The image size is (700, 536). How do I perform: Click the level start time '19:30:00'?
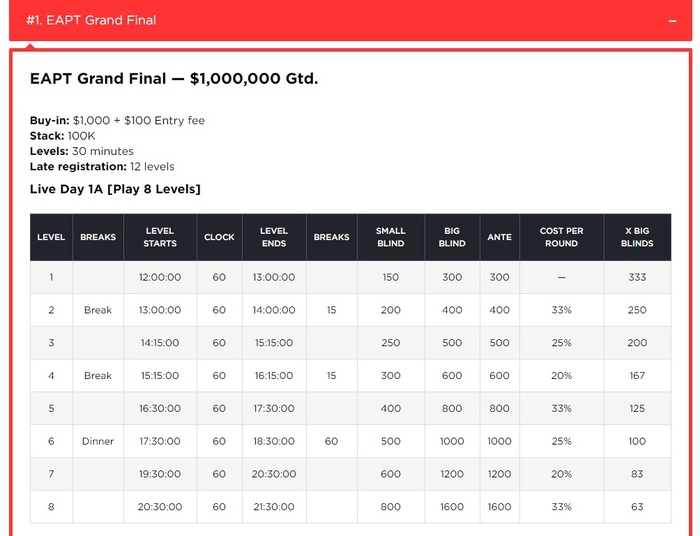(x=160, y=474)
